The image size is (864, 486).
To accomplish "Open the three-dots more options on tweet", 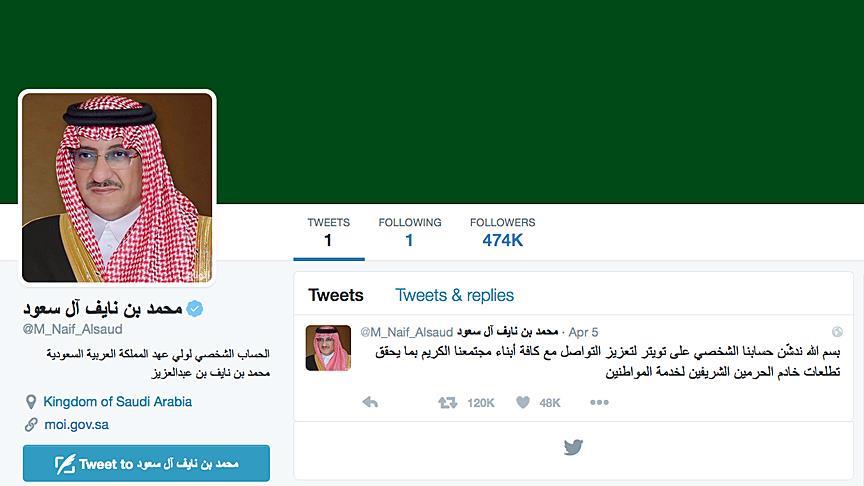I will (x=599, y=402).
